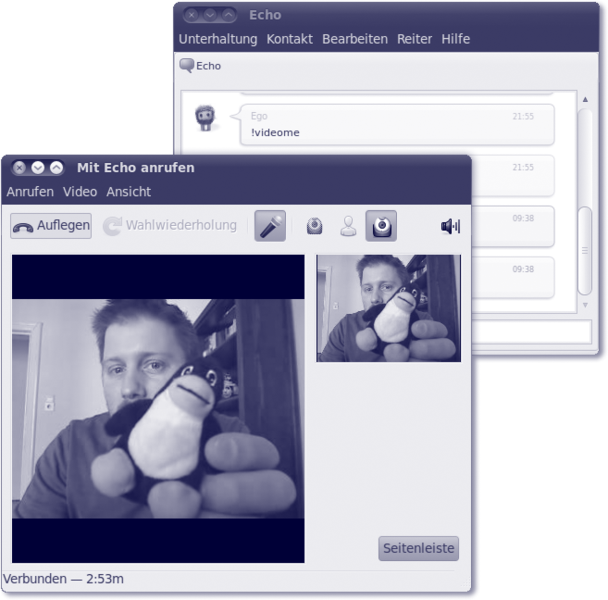This screenshot has width=608, height=600.
Task: Open the Anrufen menu
Action: pyautogui.click(x=30, y=191)
